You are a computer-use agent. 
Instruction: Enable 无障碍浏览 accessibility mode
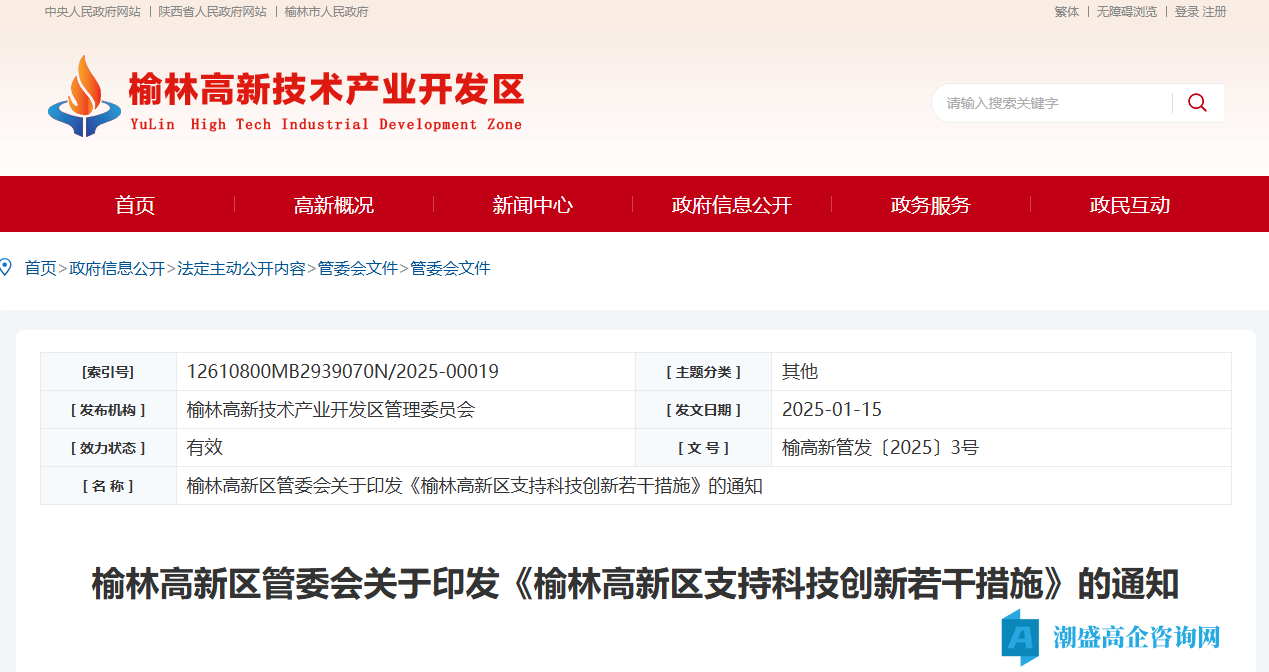(1127, 12)
